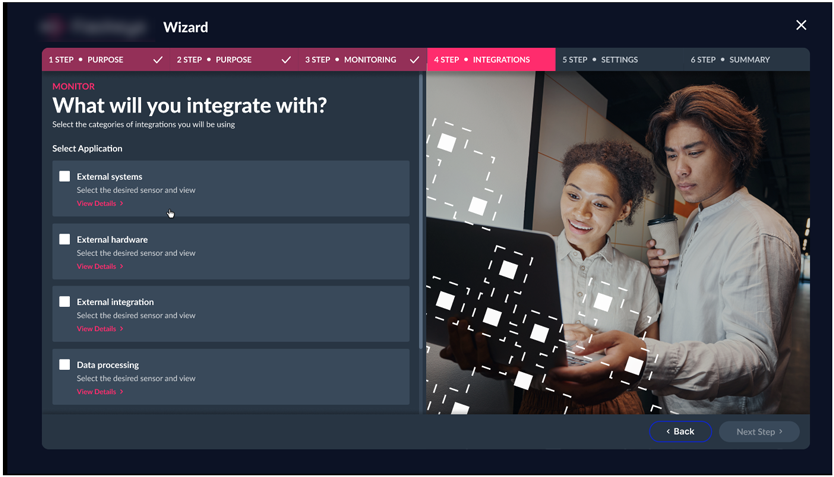Viewport: 834px width, 477px height.
Task: Select the Data processing checkbox
Action: [65, 364]
